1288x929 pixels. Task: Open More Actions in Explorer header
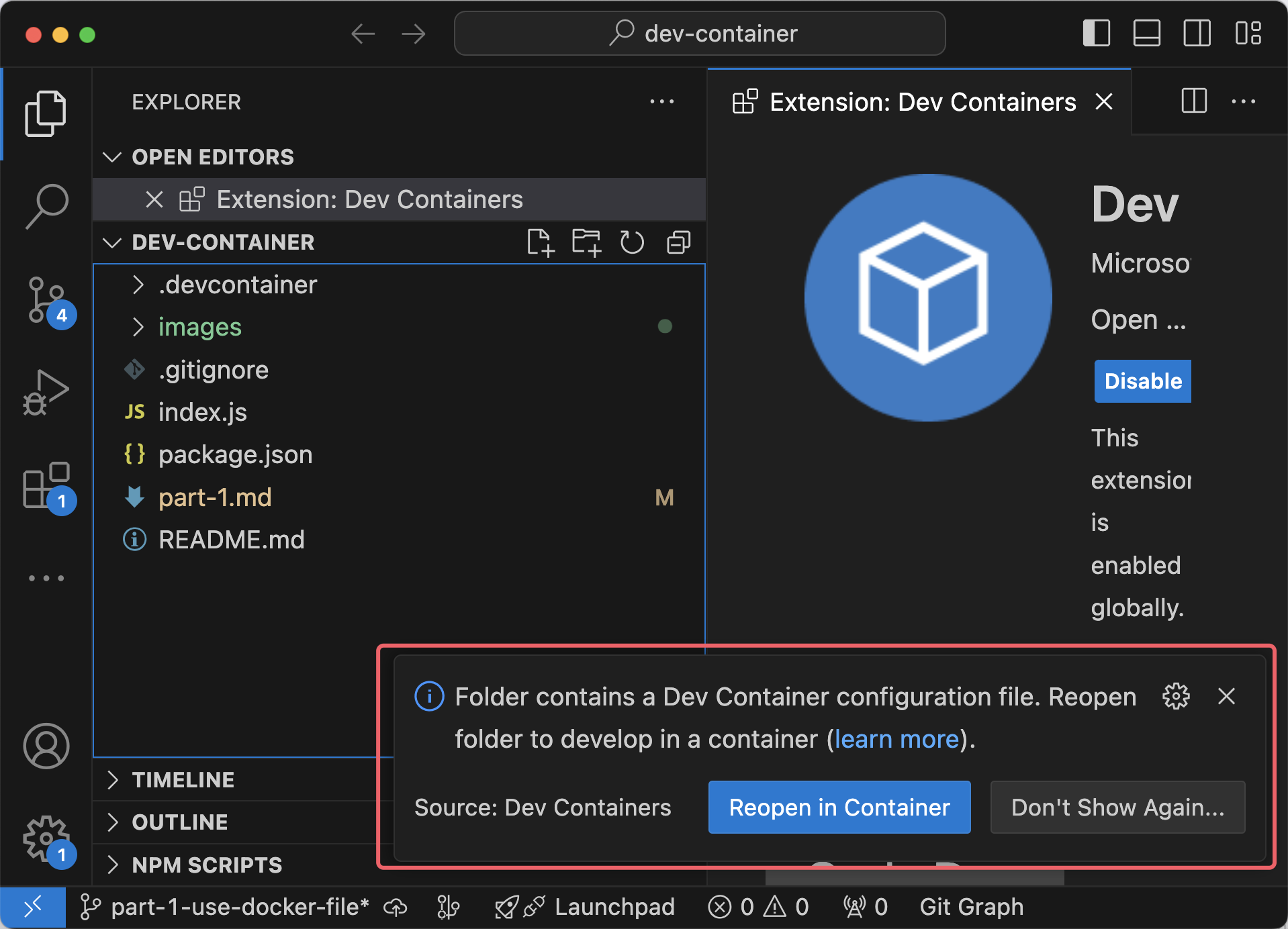[x=662, y=101]
